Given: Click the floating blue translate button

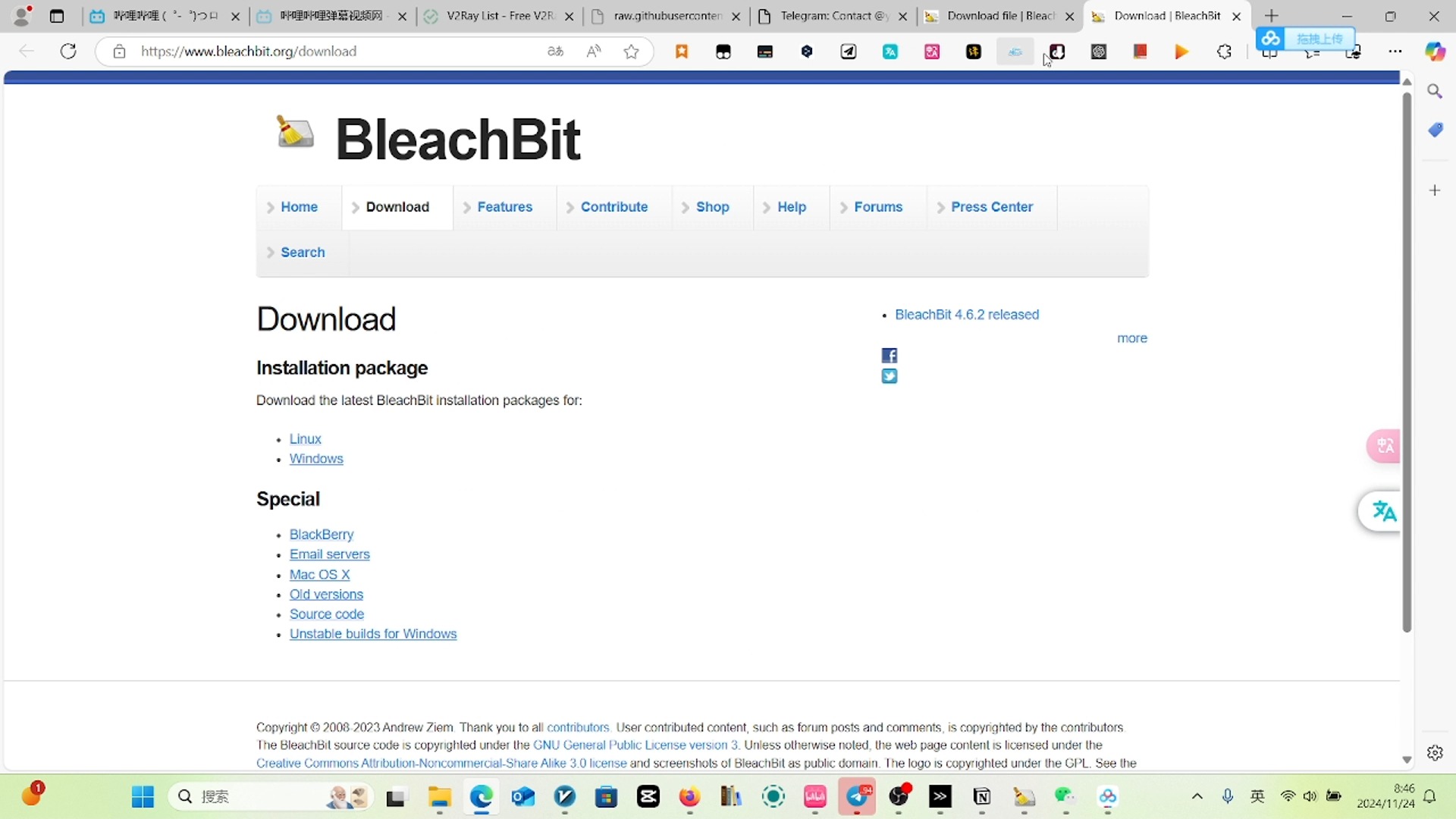Looking at the screenshot, I should 1382,512.
